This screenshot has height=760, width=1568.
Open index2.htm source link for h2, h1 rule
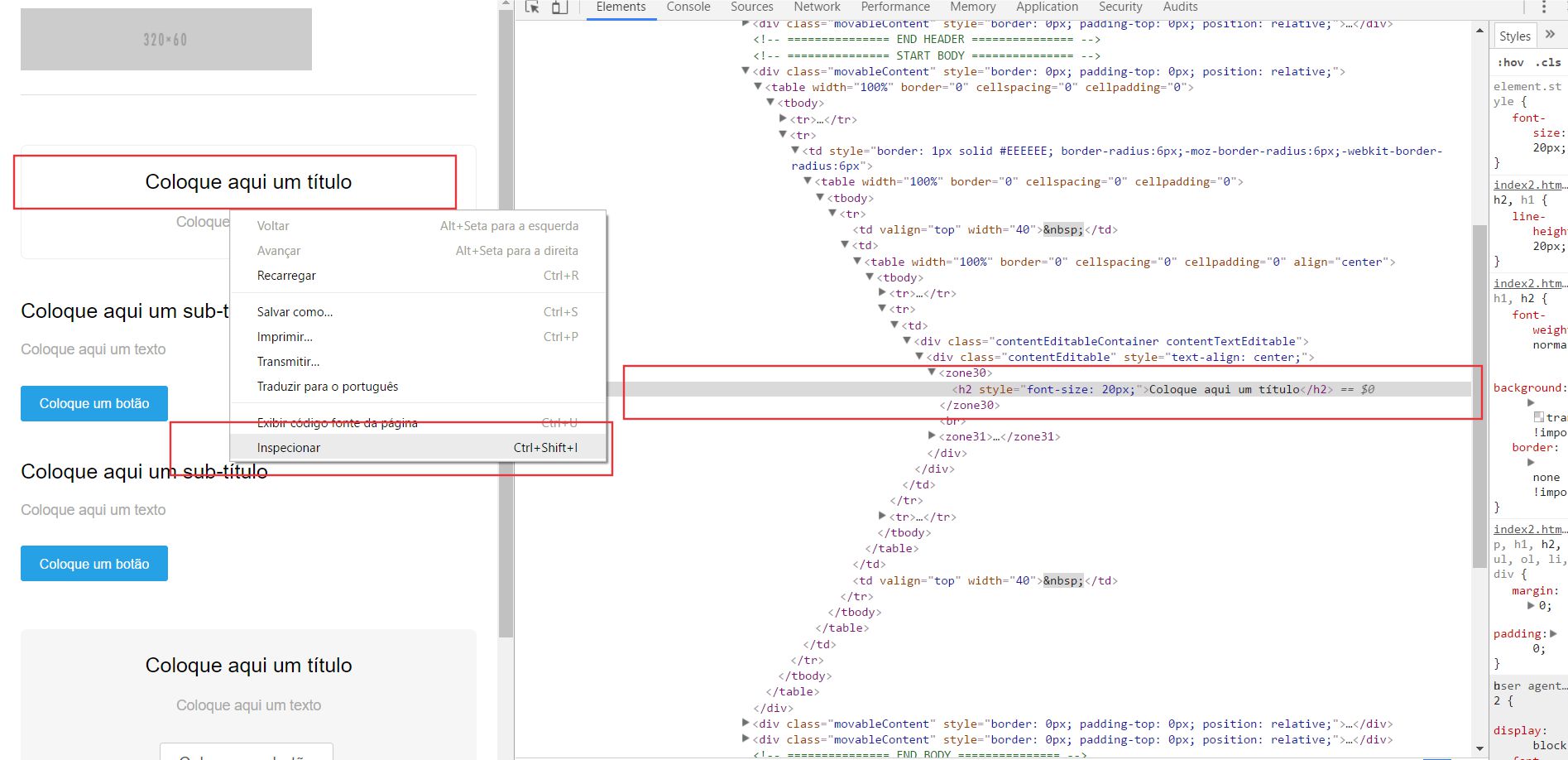coord(1529,185)
